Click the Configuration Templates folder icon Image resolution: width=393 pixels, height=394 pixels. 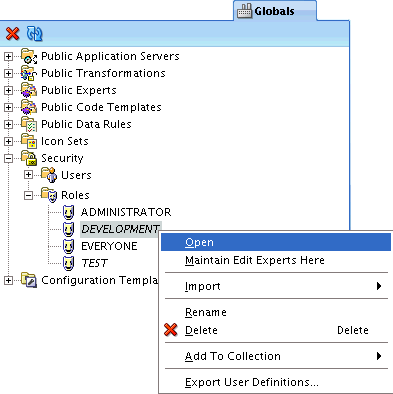(x=29, y=280)
